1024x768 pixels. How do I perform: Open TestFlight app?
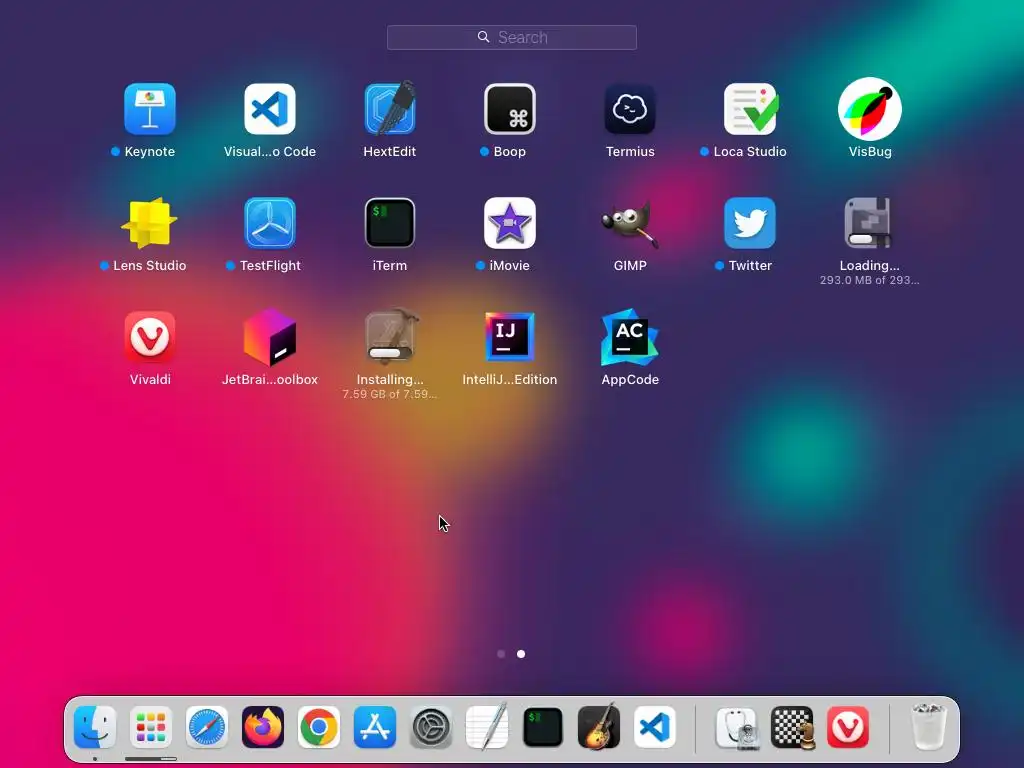pyautogui.click(x=270, y=223)
